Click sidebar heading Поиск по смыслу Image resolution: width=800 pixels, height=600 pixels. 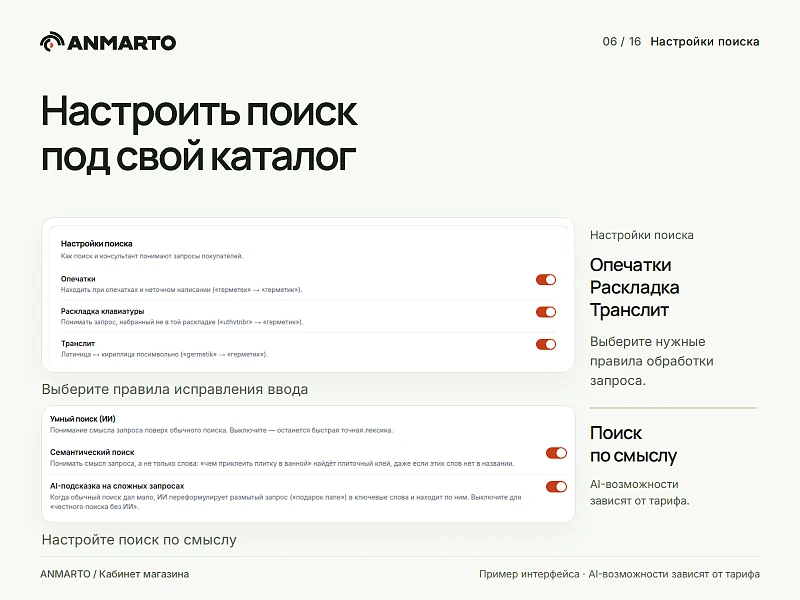tap(633, 444)
